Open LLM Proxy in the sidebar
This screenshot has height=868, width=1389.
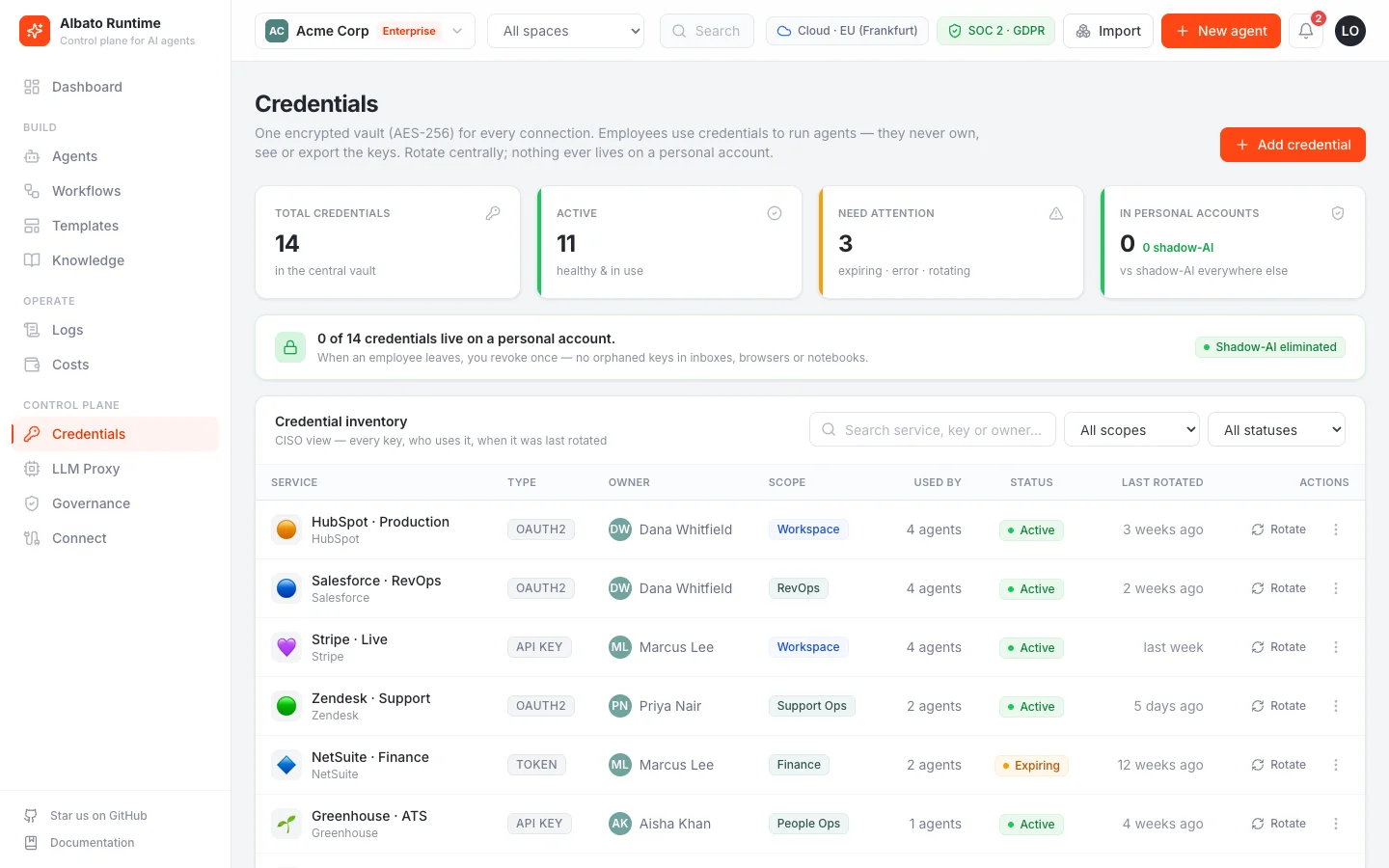(116, 469)
